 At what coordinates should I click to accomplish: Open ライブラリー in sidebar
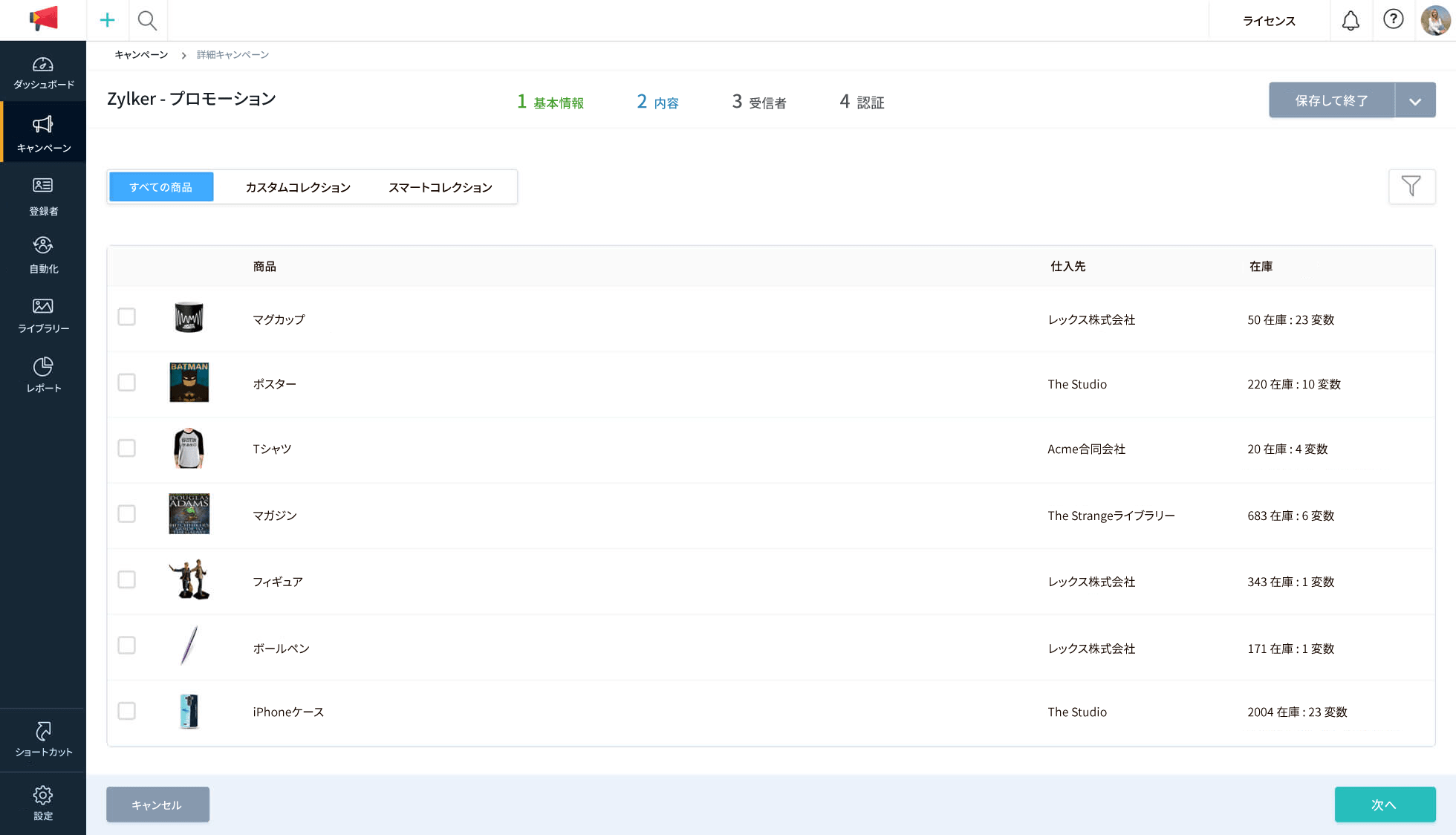point(43,316)
